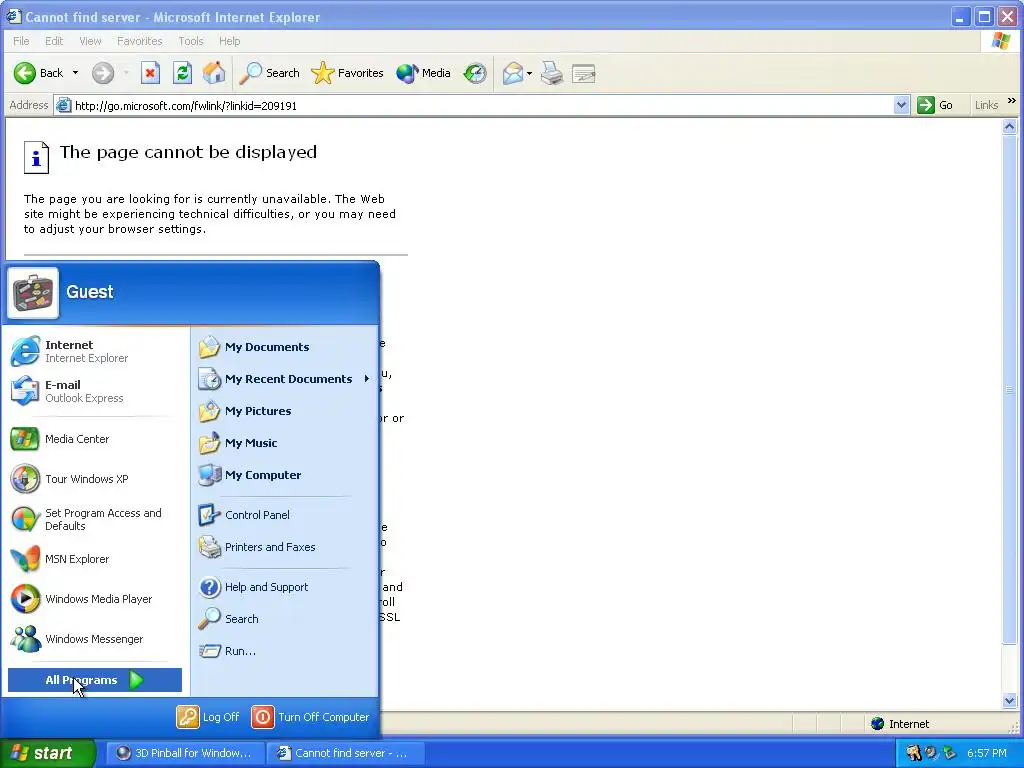
Task: Launch Windows Media Player
Action: (95, 599)
